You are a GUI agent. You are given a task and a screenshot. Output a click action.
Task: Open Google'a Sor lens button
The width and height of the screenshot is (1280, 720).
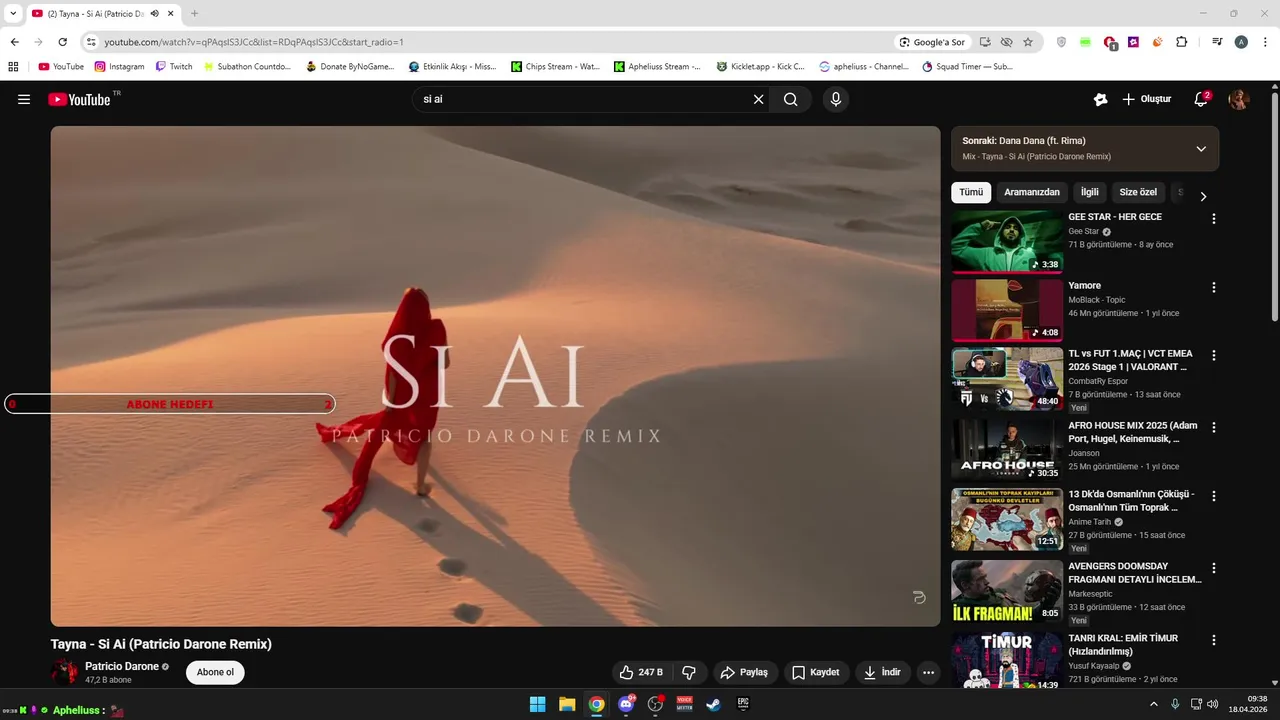click(932, 42)
